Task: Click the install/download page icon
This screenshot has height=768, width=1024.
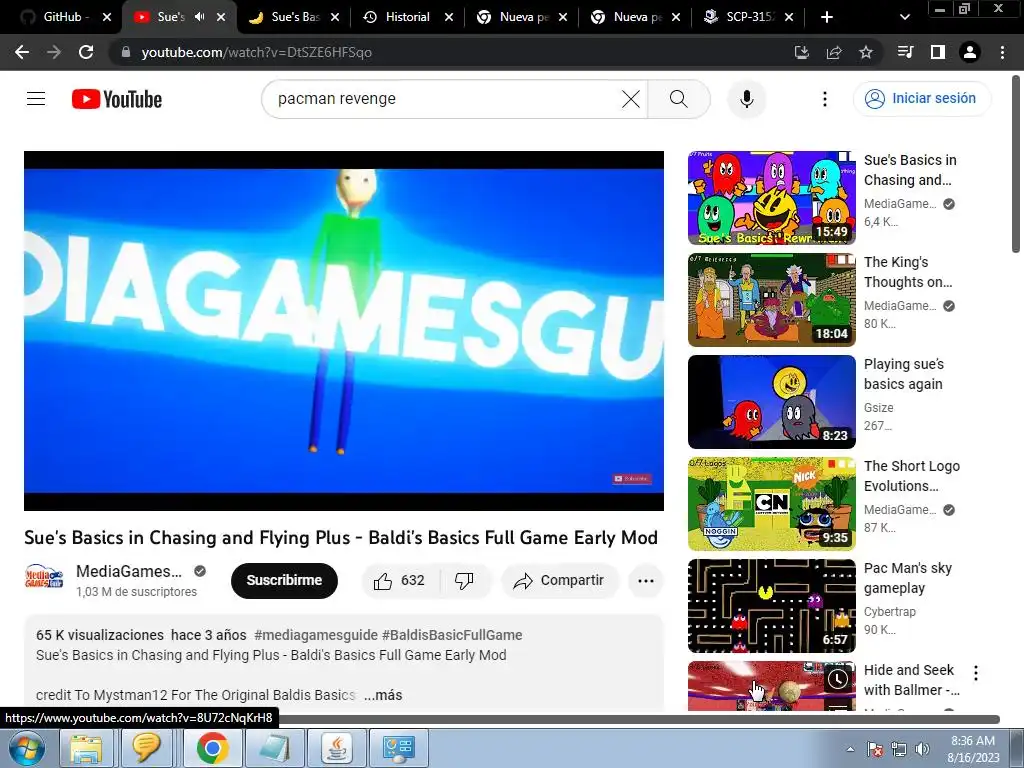Action: [802, 52]
